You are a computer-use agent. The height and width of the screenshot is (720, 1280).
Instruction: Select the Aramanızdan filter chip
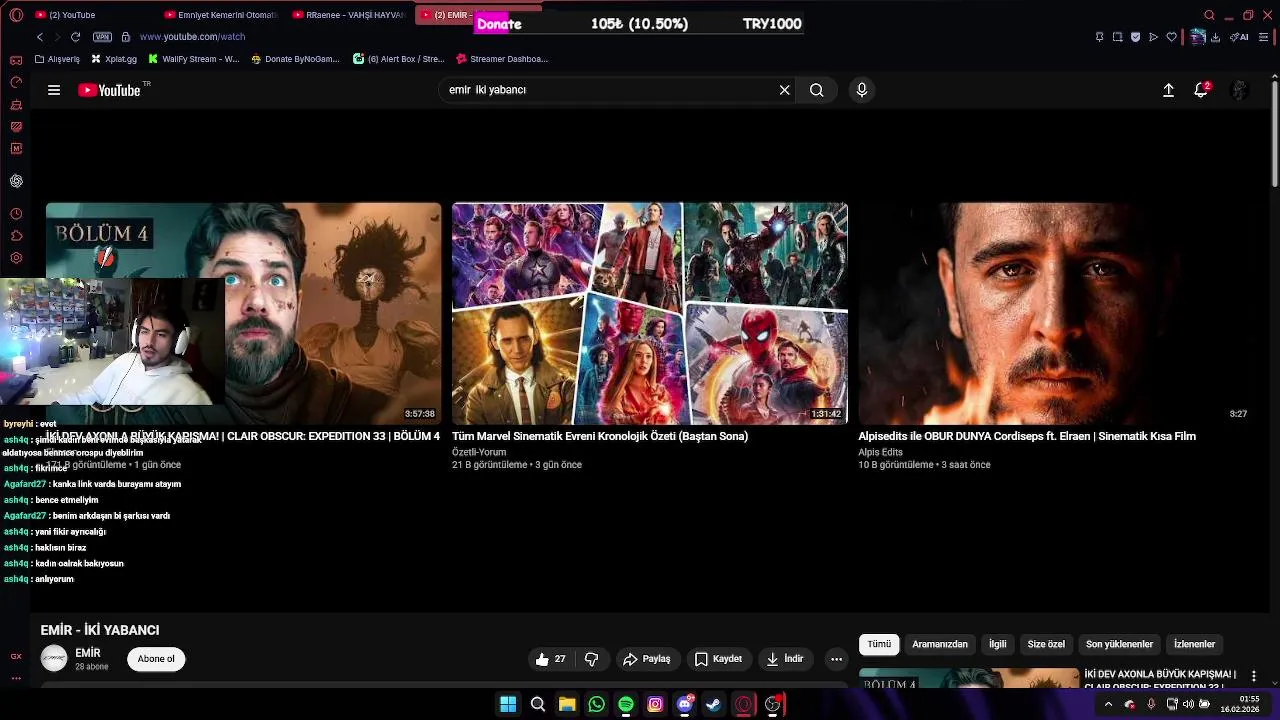940,644
